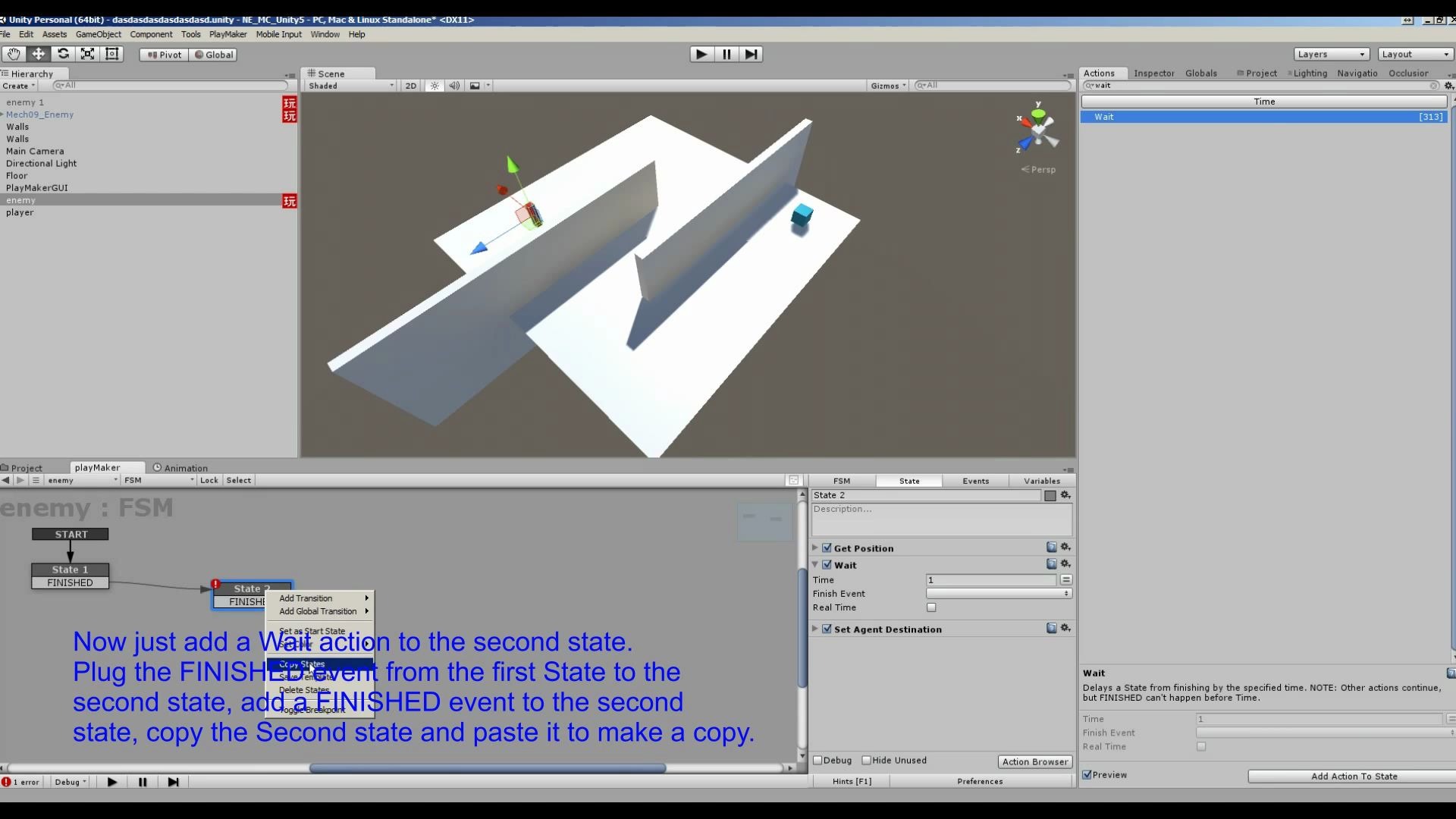The width and height of the screenshot is (1456, 819).
Task: Open the gear settings menu on the Wait action
Action: pos(1065,564)
